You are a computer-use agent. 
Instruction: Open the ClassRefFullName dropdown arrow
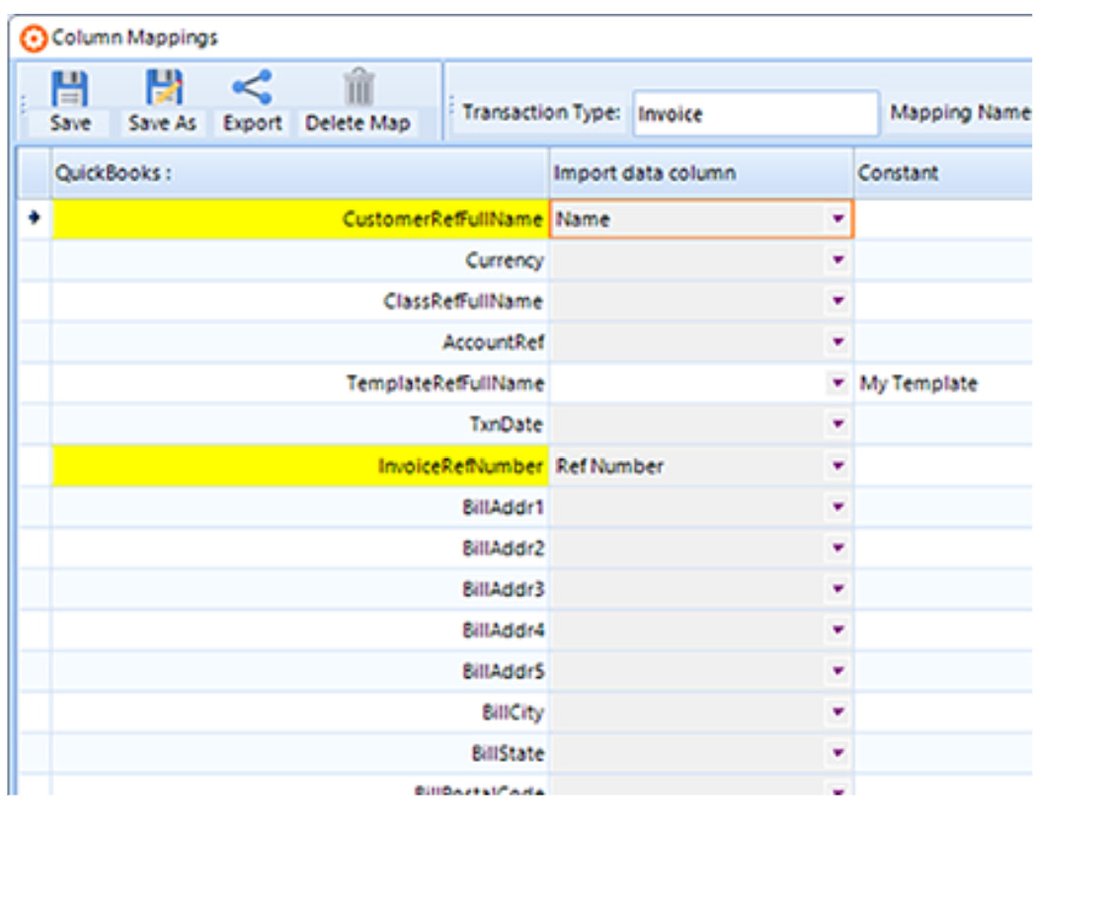(x=838, y=301)
